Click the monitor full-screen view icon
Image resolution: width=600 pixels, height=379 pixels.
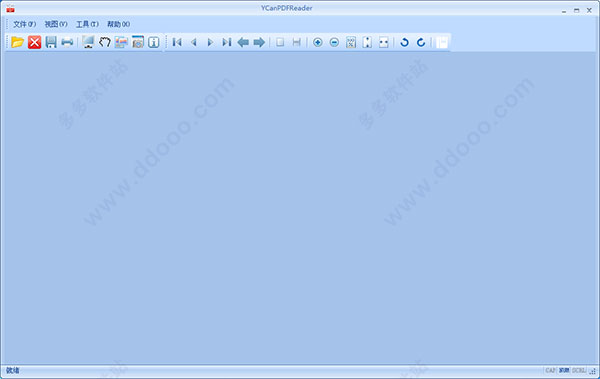(88, 42)
